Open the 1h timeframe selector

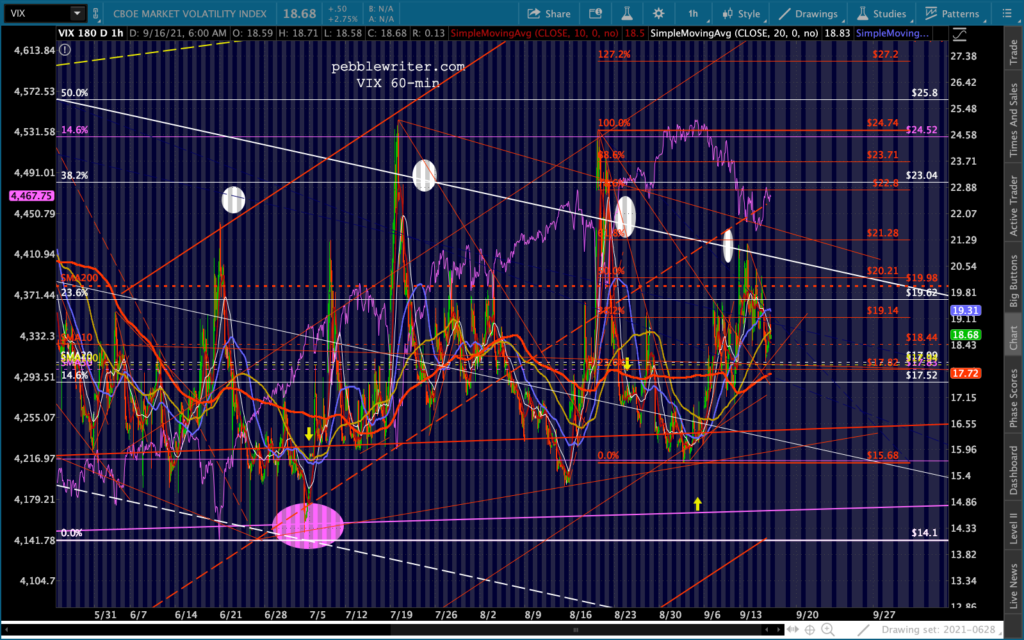693,14
